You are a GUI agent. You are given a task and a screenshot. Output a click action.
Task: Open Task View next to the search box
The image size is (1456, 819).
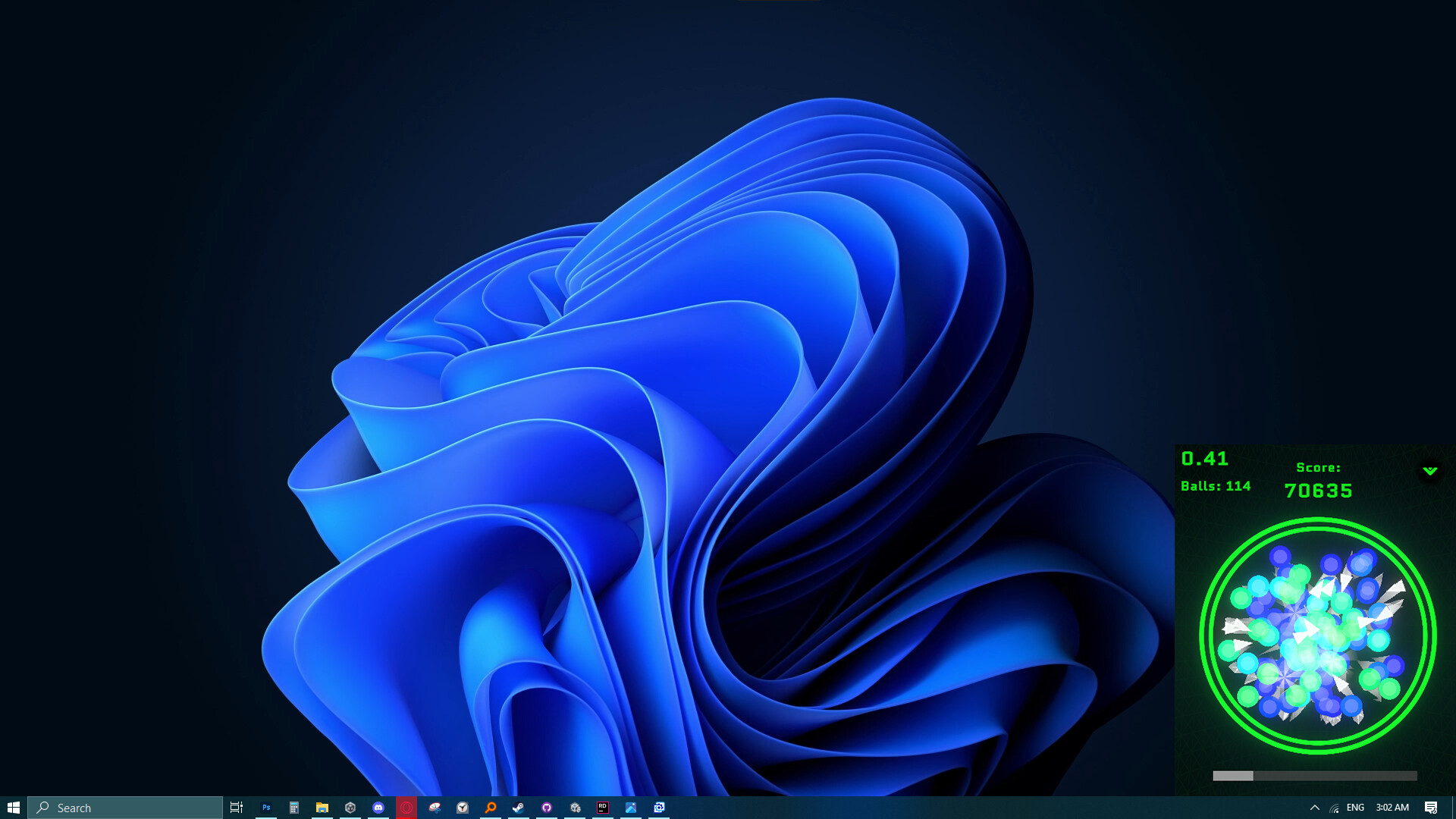click(x=236, y=808)
